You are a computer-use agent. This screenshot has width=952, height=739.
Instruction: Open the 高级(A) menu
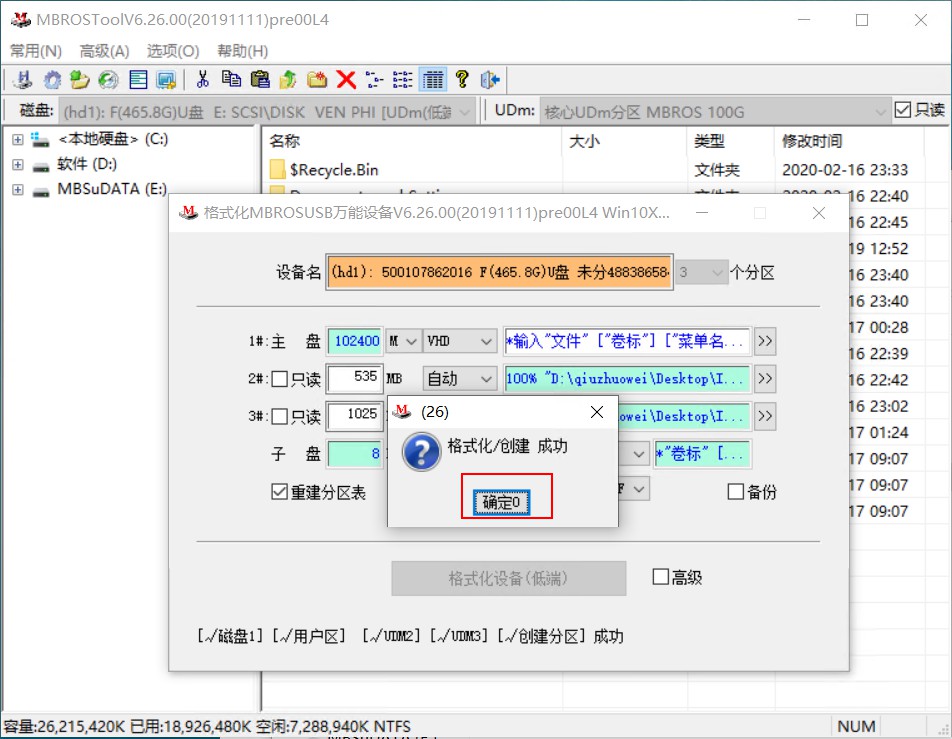click(x=103, y=51)
